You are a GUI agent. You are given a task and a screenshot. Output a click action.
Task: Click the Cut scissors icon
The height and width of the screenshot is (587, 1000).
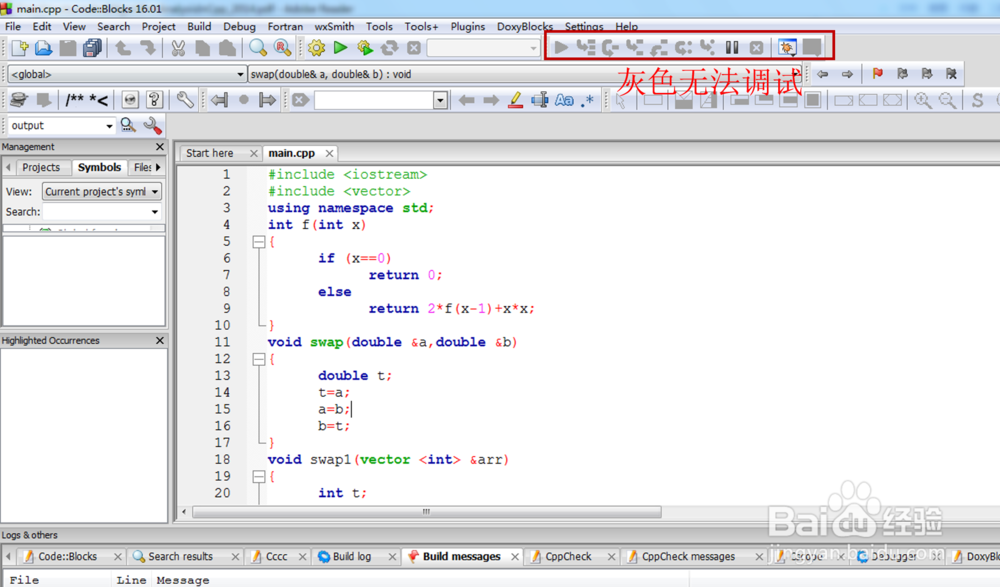tap(178, 48)
